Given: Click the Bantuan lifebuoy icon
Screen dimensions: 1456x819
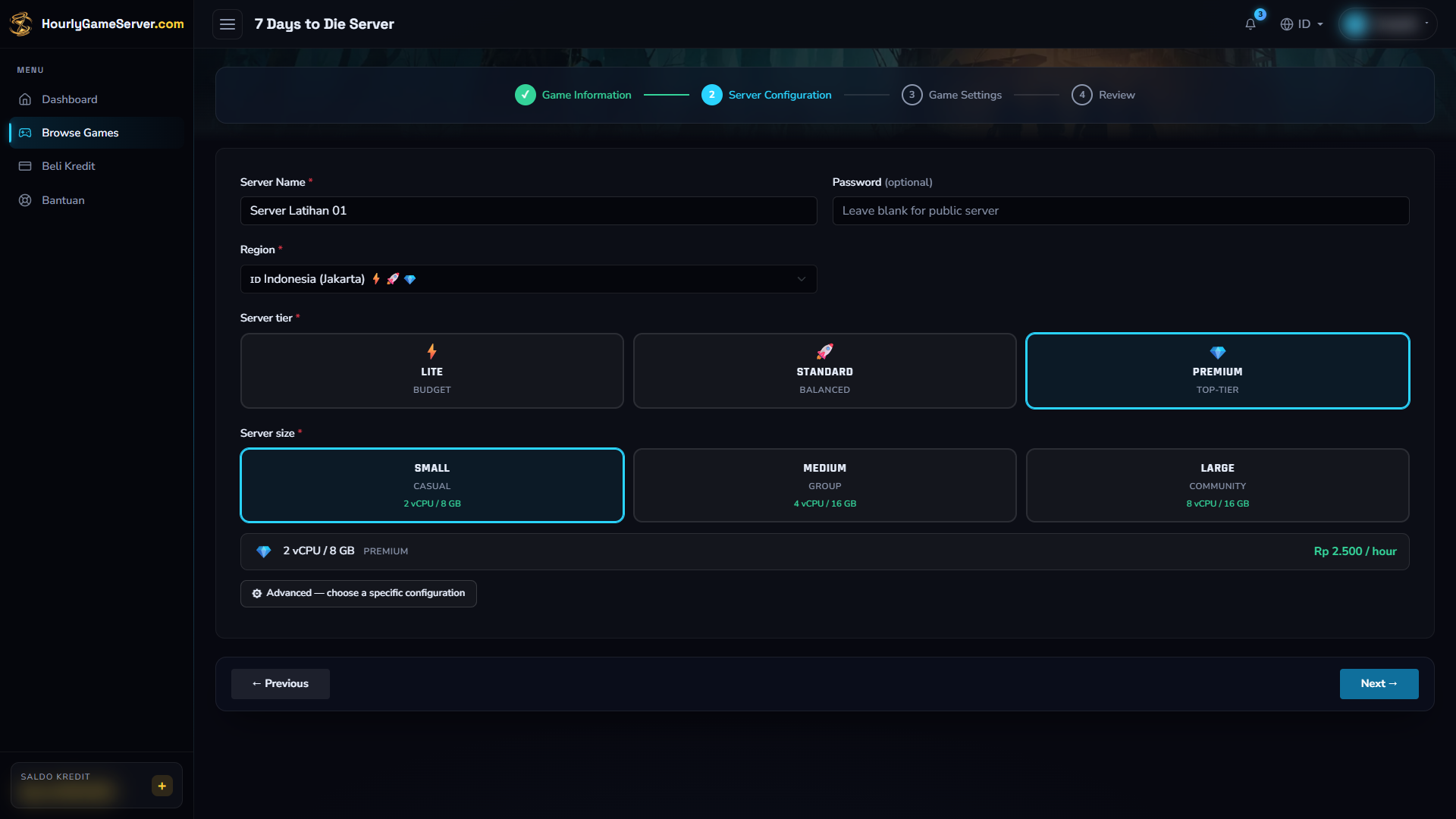Looking at the screenshot, I should [x=25, y=200].
